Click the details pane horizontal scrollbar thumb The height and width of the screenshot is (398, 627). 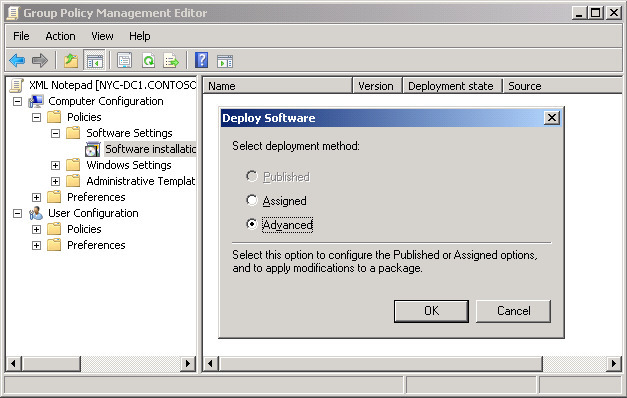381,364
